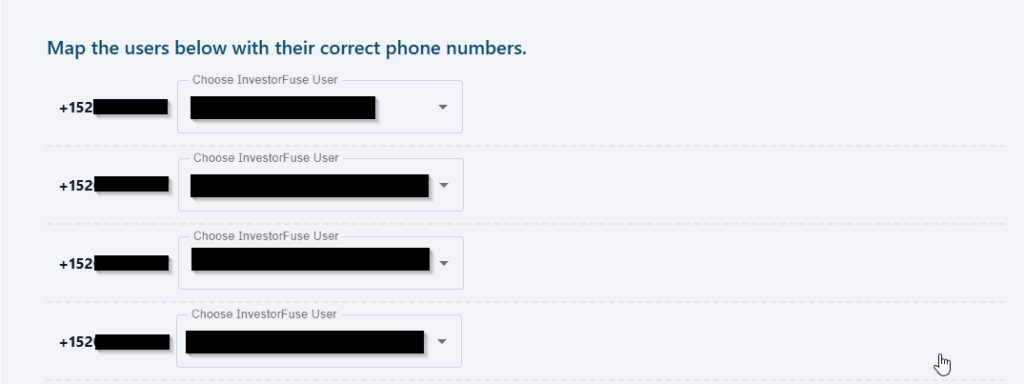Image resolution: width=1024 pixels, height=384 pixels.
Task: Open the bottom Choose InvestorFuse User combo box
Action: [x=319, y=341]
